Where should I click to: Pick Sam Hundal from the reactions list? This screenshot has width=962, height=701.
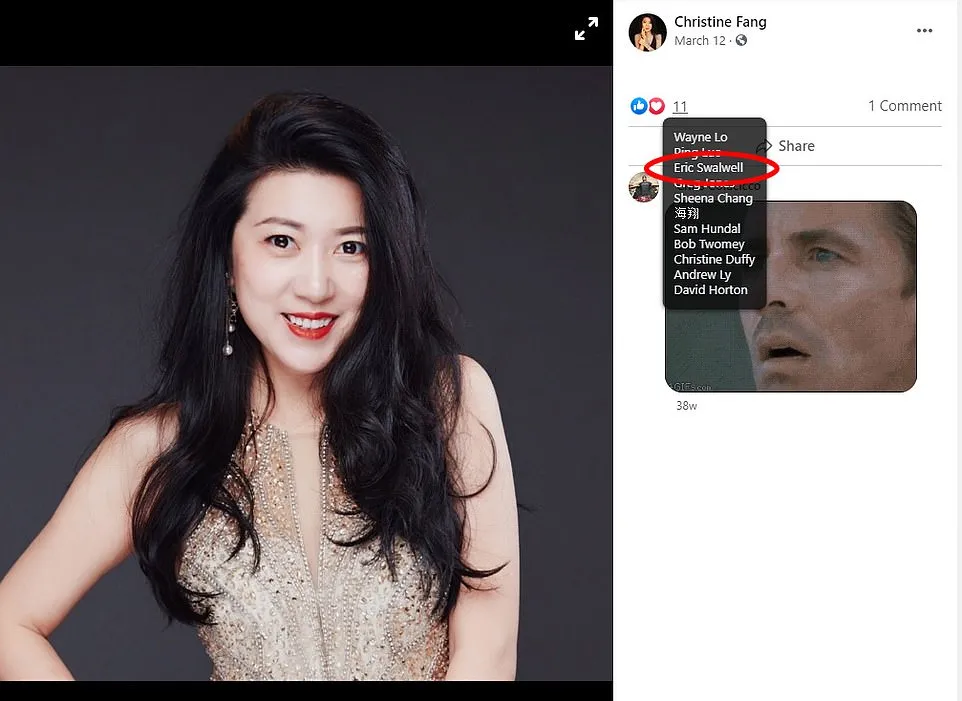706,229
